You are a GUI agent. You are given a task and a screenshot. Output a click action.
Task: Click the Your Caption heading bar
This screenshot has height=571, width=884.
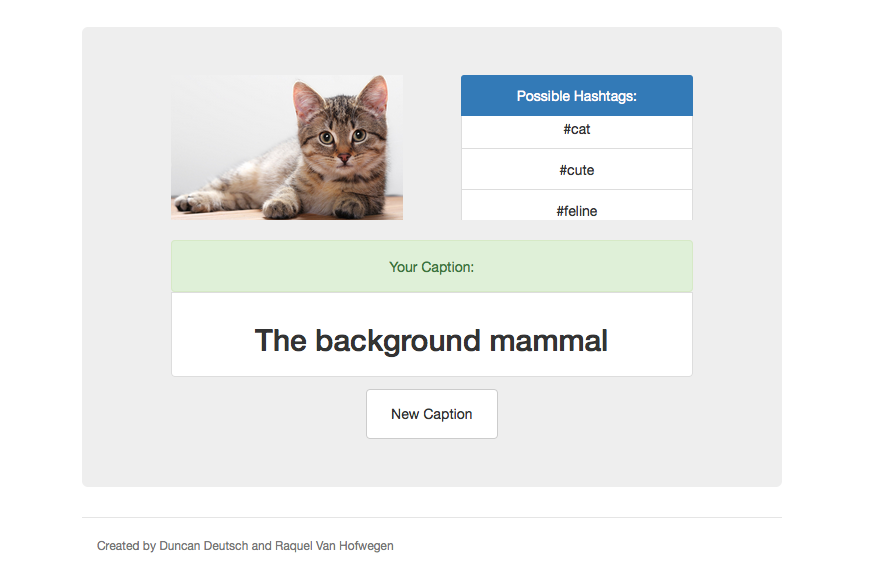pos(432,267)
